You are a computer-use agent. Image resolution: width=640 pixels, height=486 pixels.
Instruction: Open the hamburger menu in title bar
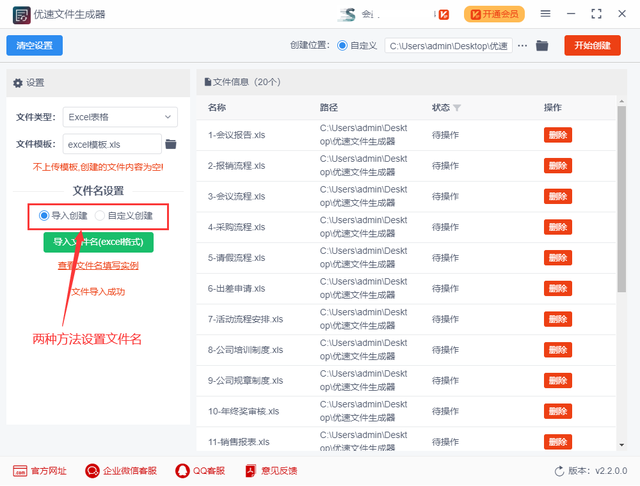pyautogui.click(x=573, y=14)
